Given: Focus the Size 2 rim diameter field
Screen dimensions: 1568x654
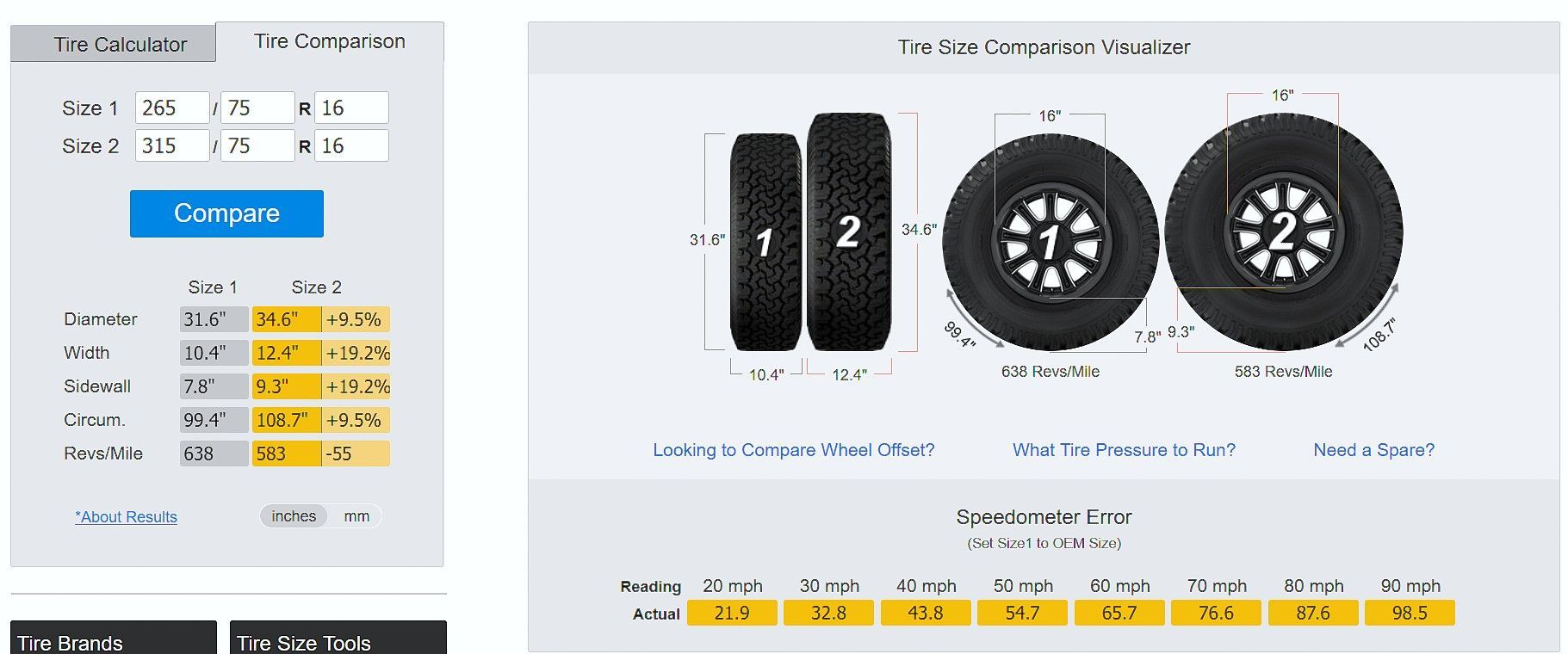Looking at the screenshot, I should pyautogui.click(x=351, y=146).
